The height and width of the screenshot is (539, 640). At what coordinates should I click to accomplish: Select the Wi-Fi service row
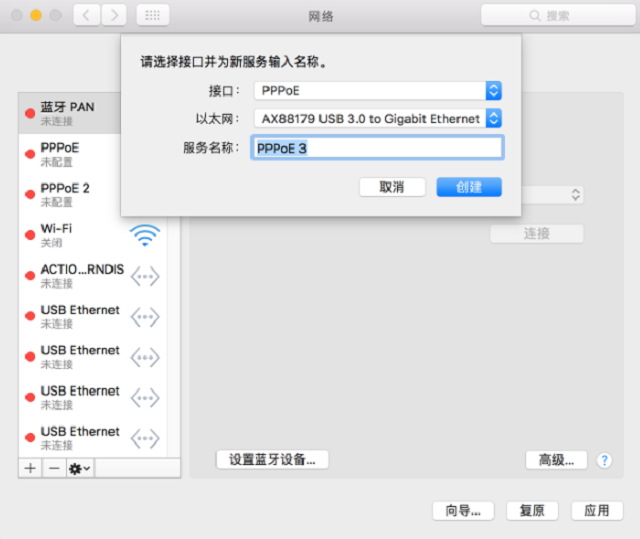point(93,235)
